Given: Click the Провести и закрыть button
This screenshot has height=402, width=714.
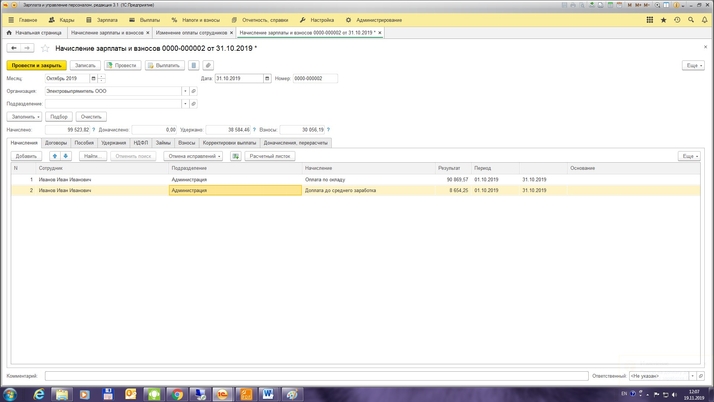Looking at the screenshot, I should coord(37,65).
